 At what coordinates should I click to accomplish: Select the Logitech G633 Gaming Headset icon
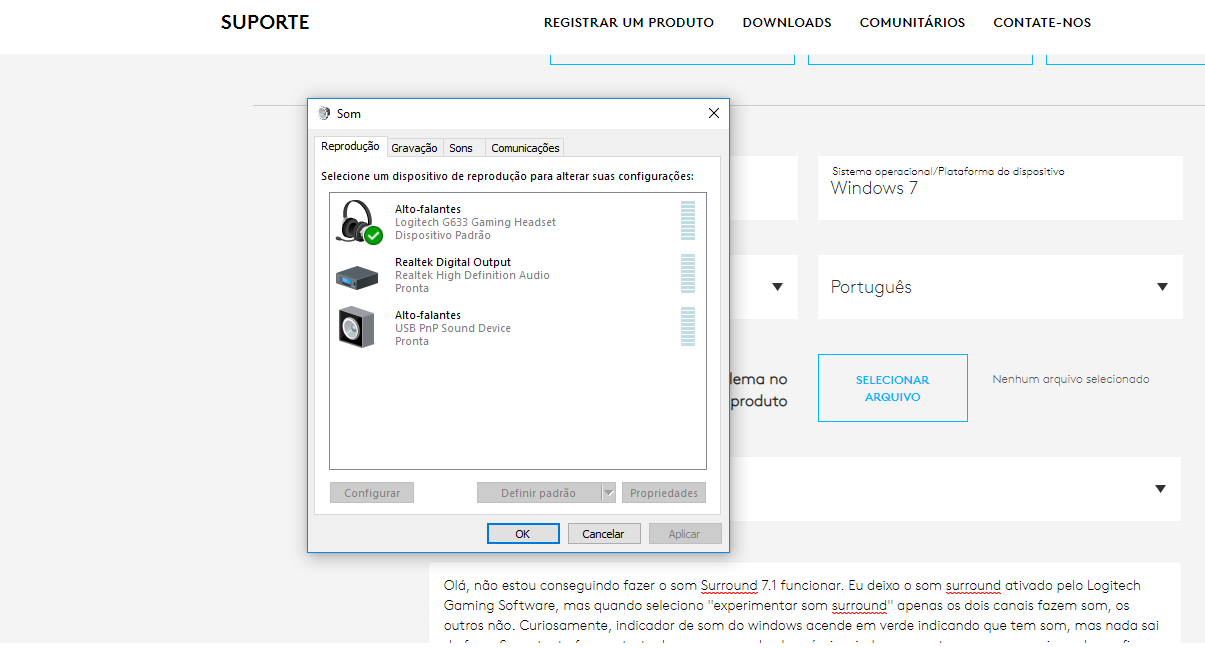[x=358, y=222]
